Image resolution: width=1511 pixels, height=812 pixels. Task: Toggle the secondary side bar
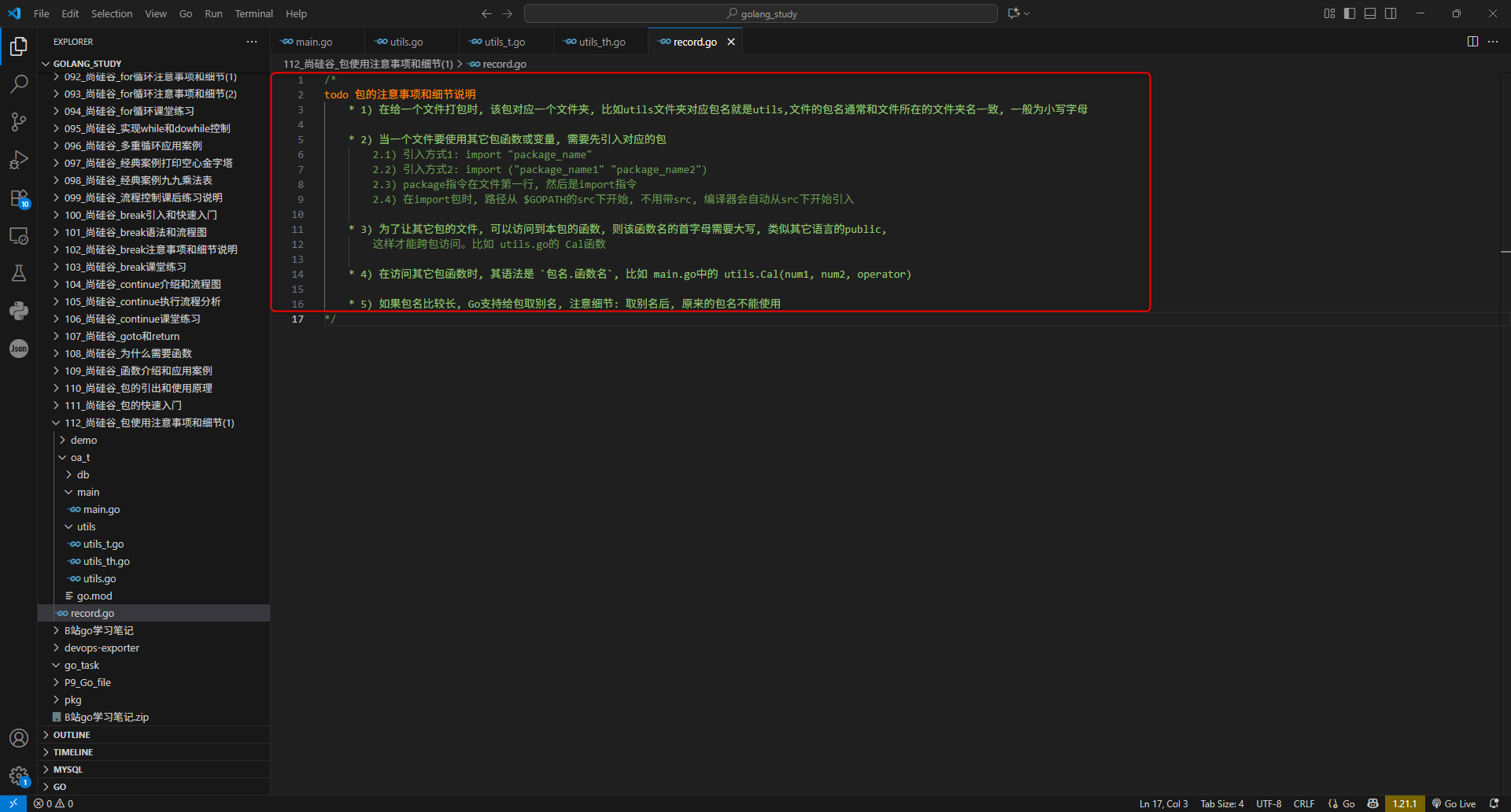tap(1391, 13)
